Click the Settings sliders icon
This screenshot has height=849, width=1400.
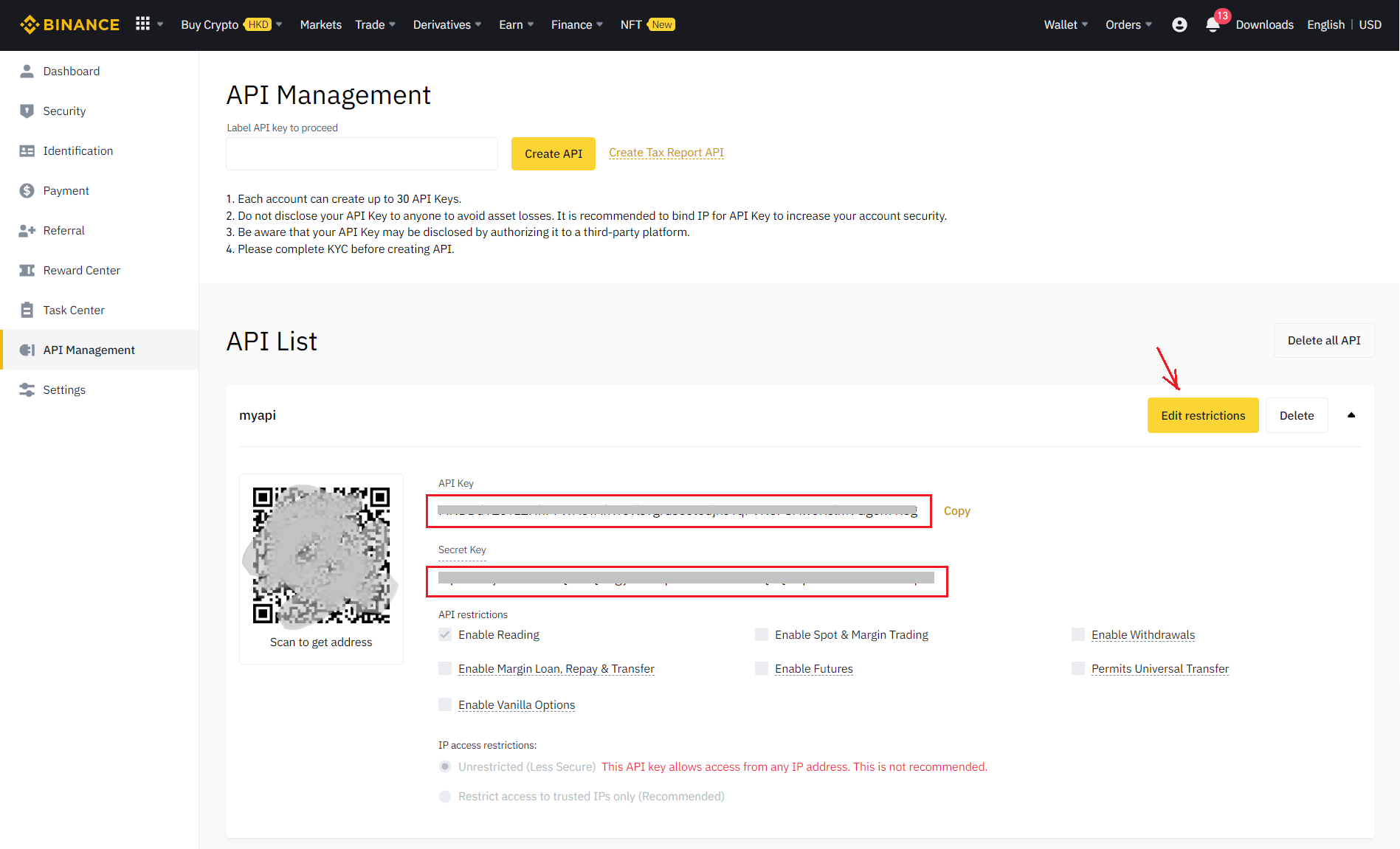(x=27, y=389)
